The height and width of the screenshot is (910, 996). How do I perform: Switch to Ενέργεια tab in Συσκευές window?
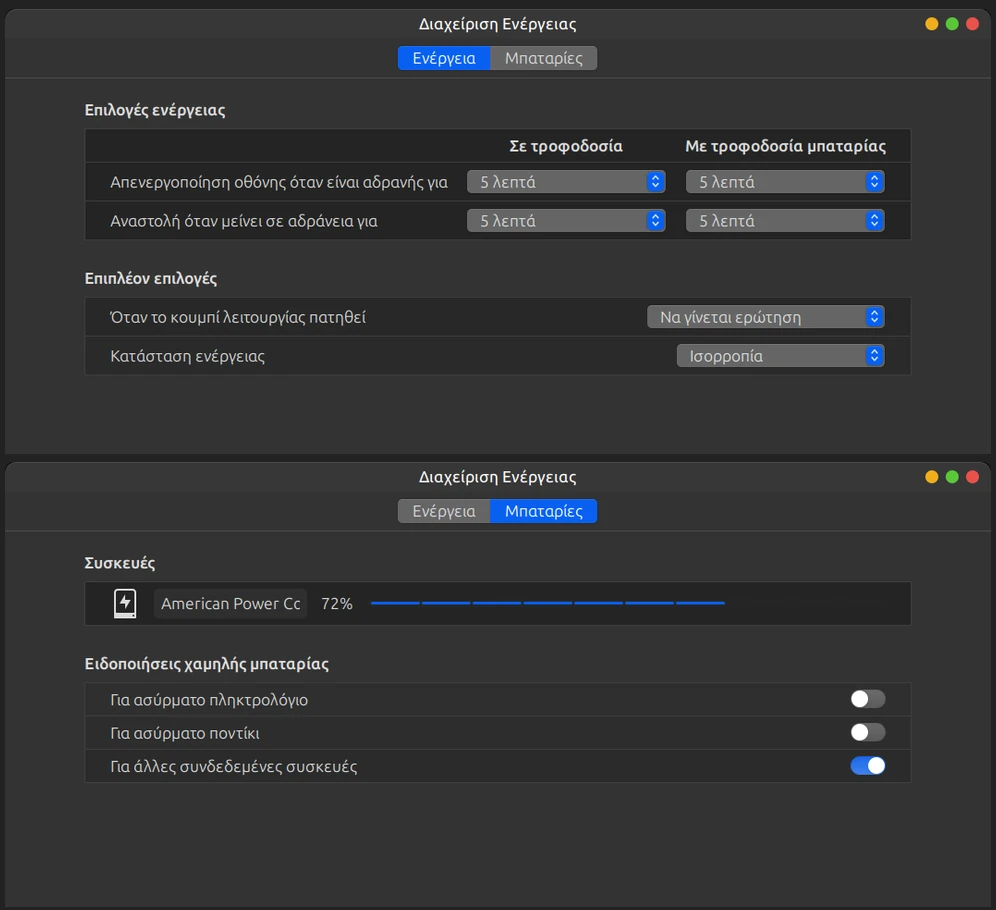click(x=444, y=511)
